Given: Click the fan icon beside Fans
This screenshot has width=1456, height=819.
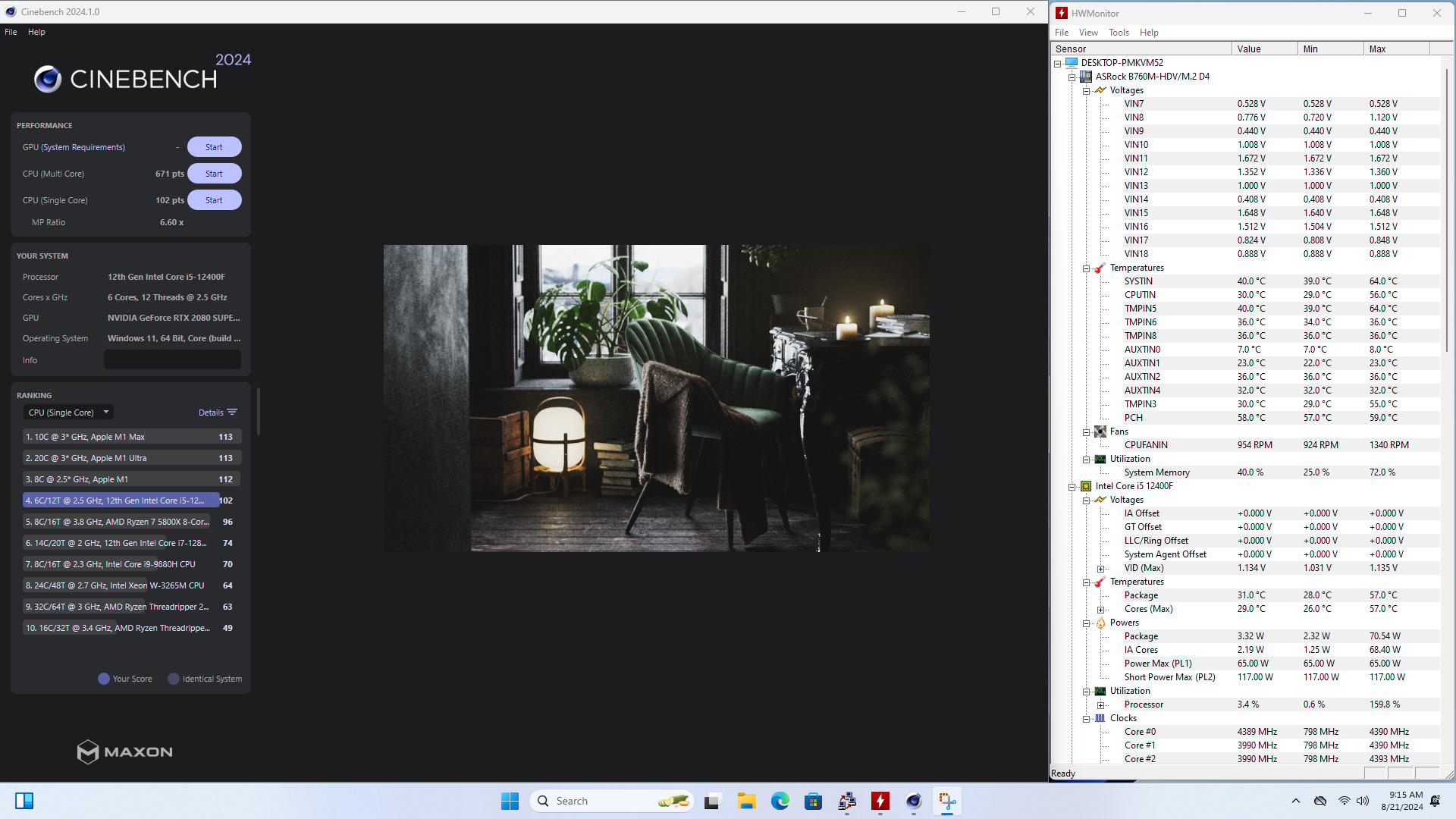Looking at the screenshot, I should point(1100,431).
